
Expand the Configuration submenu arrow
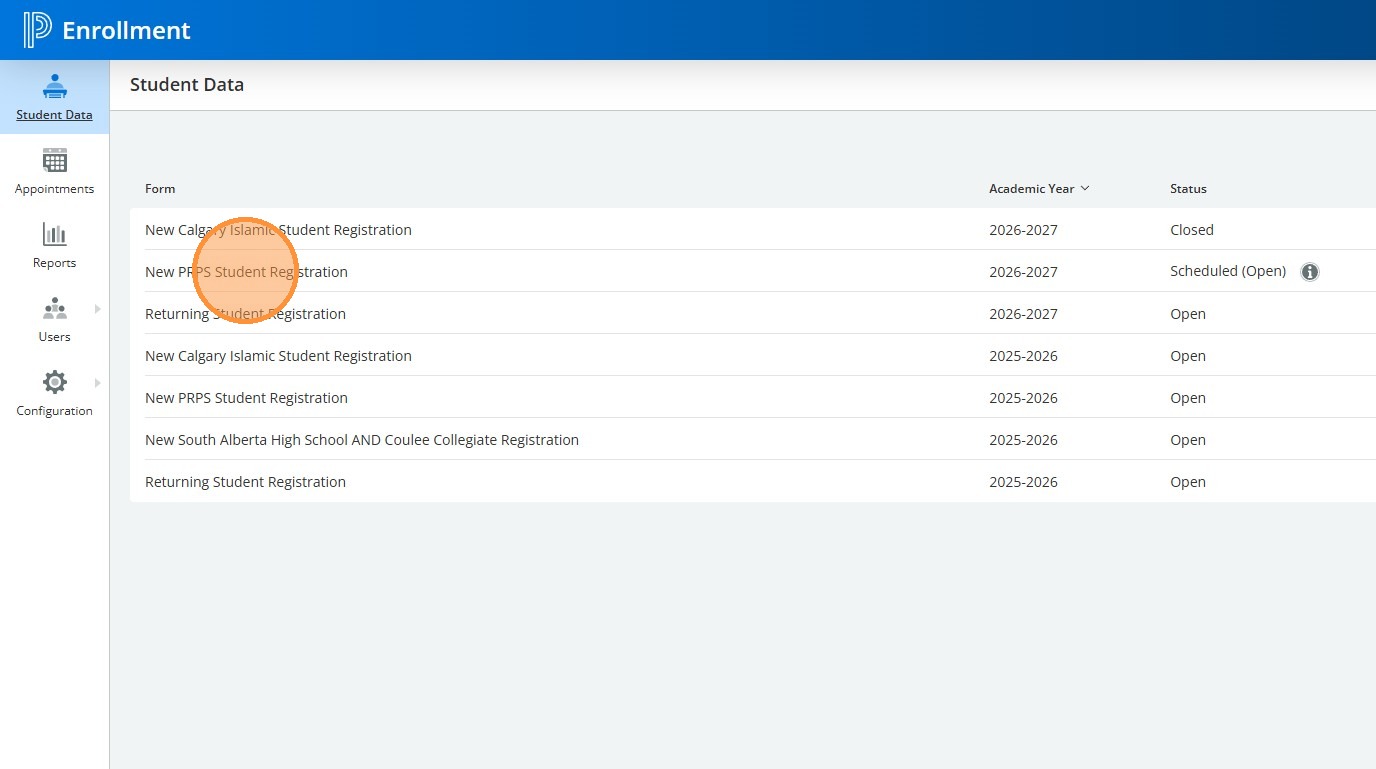98,383
